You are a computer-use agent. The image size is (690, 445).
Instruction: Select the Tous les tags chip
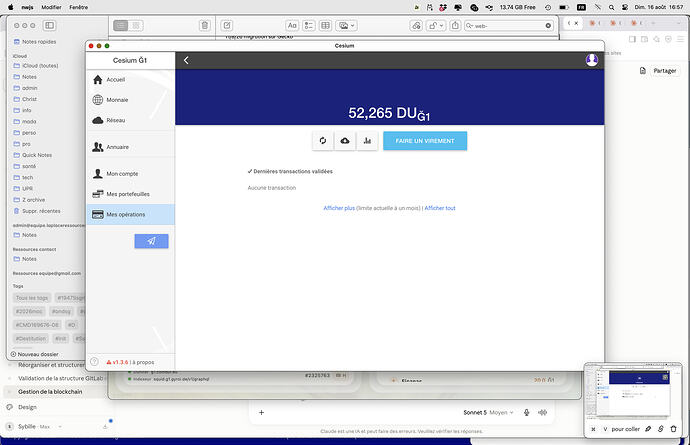coord(32,298)
